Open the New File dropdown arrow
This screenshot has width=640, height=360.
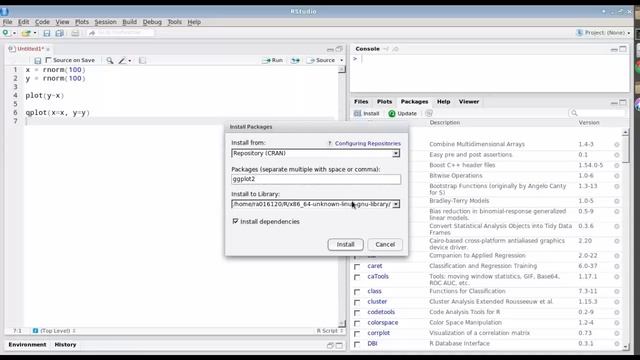click(14, 33)
